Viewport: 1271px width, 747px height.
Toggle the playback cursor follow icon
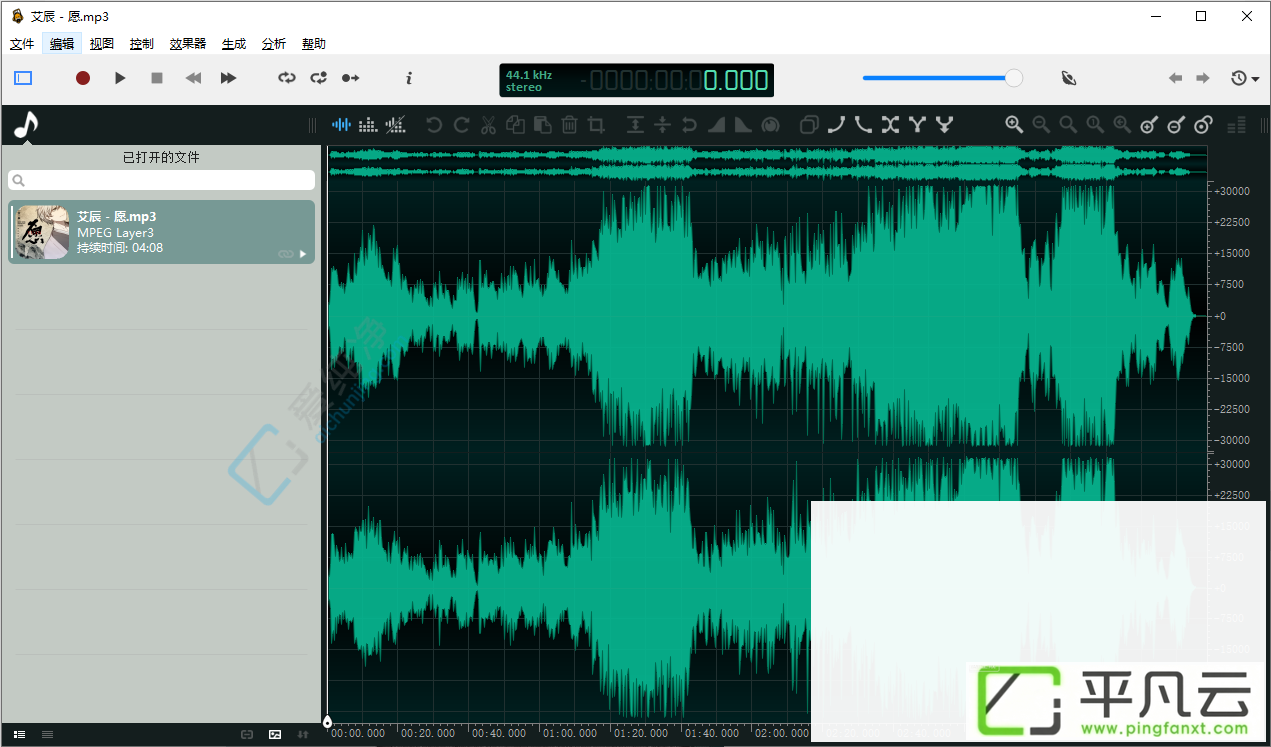click(351, 78)
